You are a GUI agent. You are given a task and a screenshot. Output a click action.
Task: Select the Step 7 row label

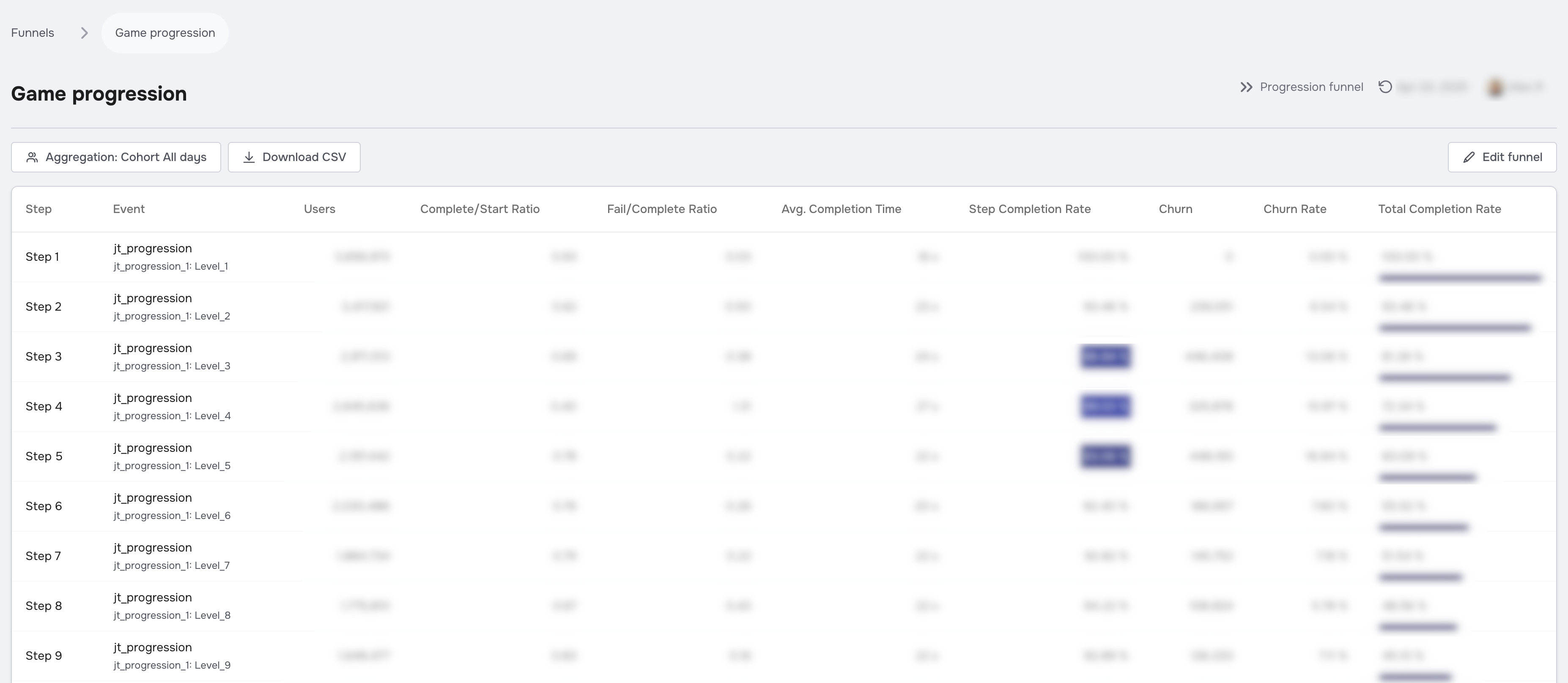click(x=43, y=556)
